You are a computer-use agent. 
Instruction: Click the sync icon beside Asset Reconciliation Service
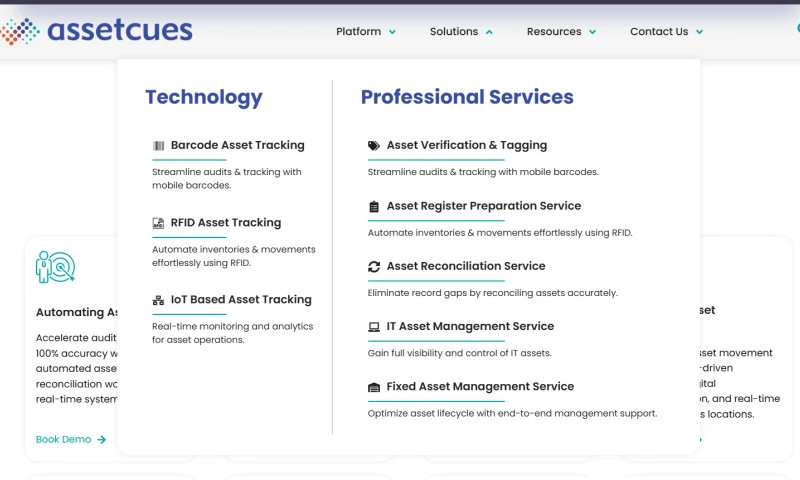pos(374,267)
